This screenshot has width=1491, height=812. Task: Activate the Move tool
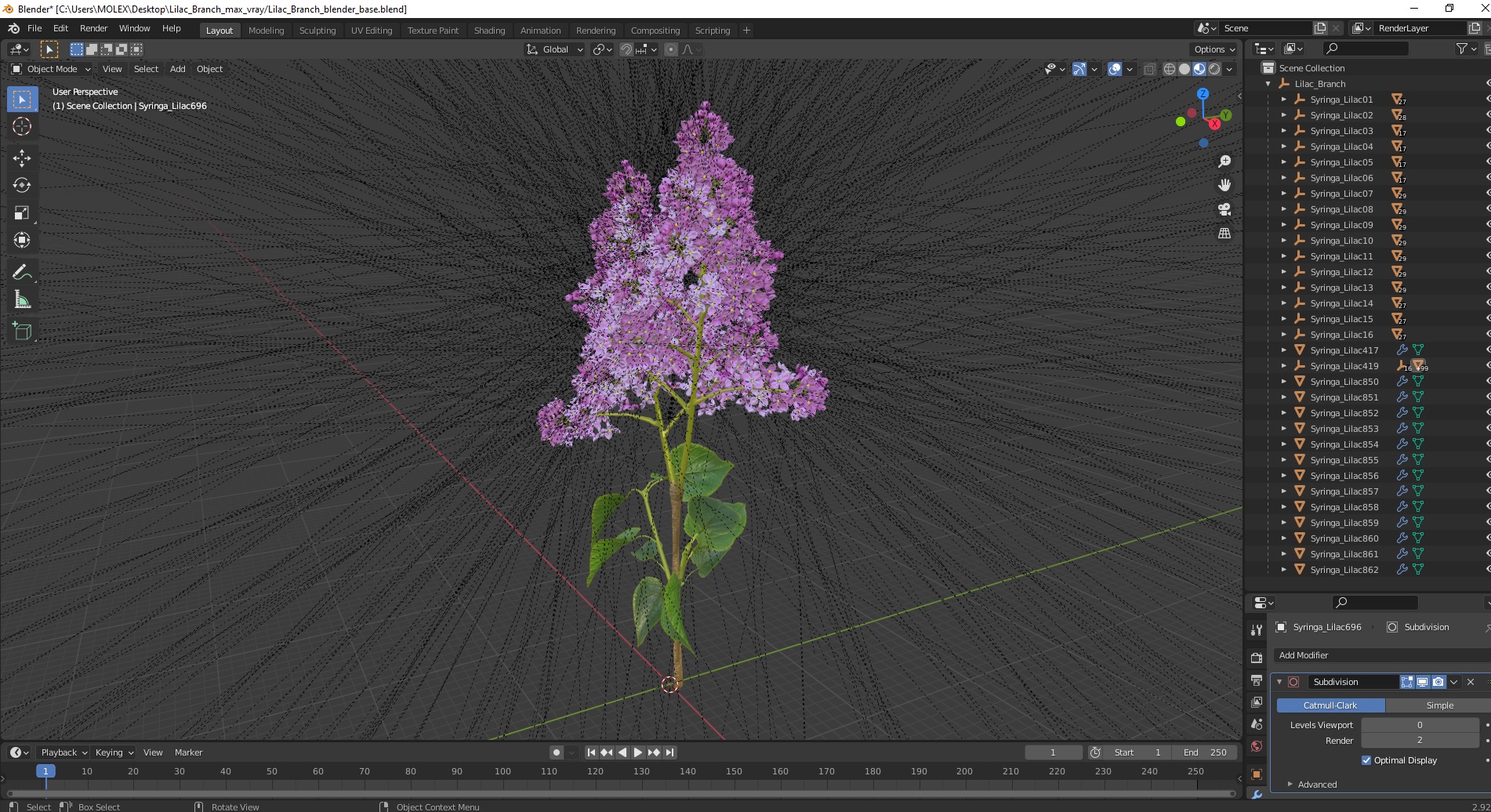tap(22, 158)
